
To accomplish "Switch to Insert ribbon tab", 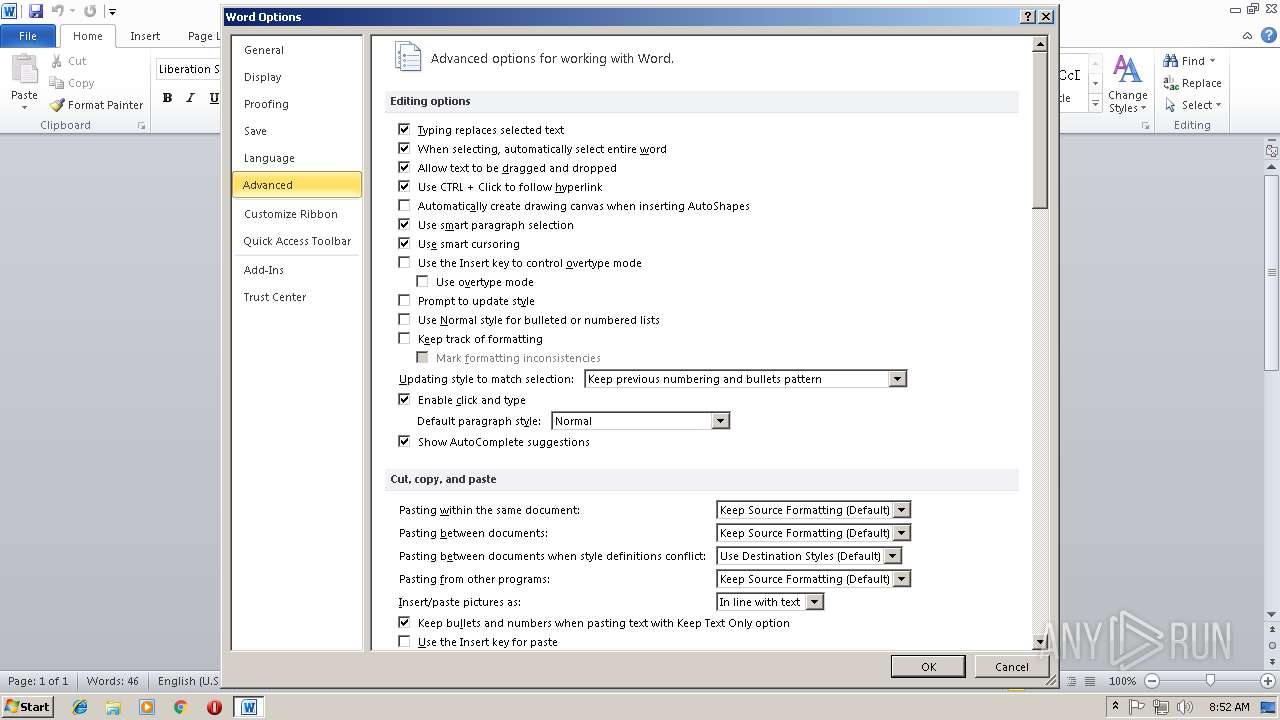I will 145,36.
